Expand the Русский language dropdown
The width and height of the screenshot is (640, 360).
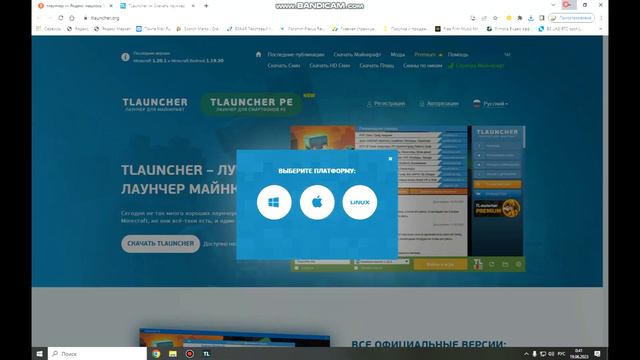[x=491, y=104]
